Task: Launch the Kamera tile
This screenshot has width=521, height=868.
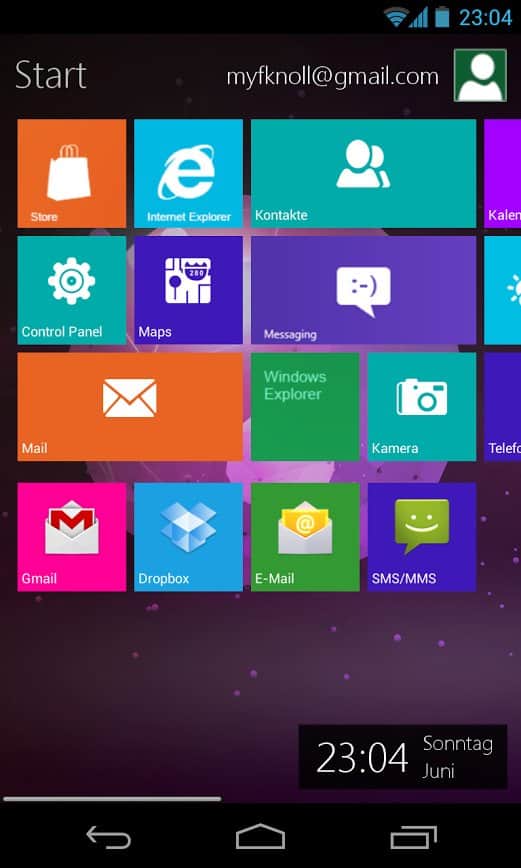Action: pyautogui.click(x=422, y=406)
